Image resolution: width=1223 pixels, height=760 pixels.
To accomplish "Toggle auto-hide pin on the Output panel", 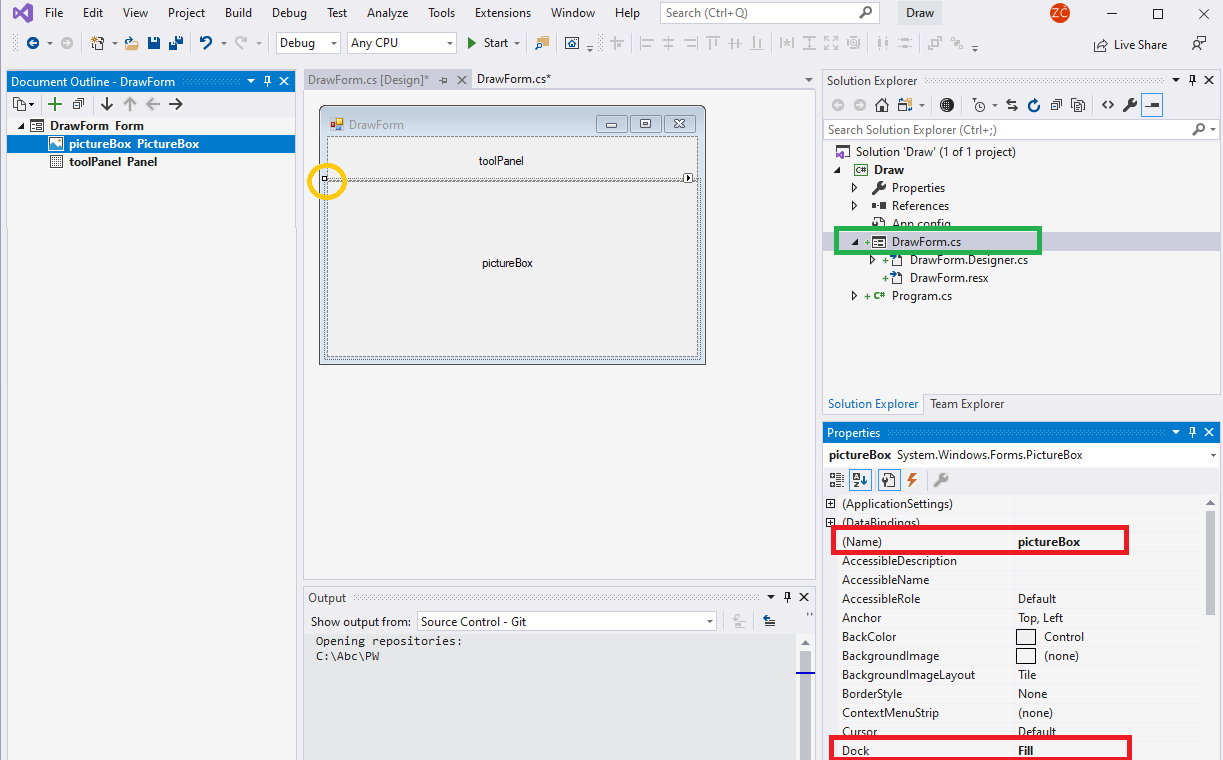I will pyautogui.click(x=786, y=598).
